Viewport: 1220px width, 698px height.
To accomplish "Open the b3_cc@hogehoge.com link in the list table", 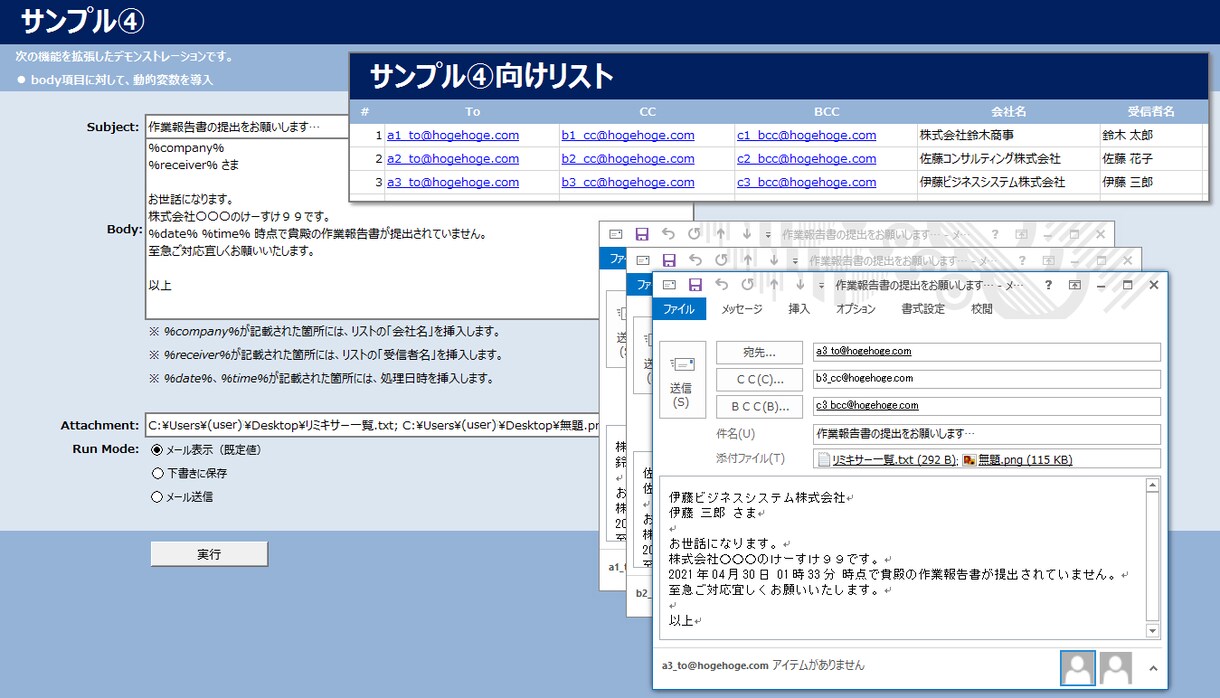I will 628,182.
